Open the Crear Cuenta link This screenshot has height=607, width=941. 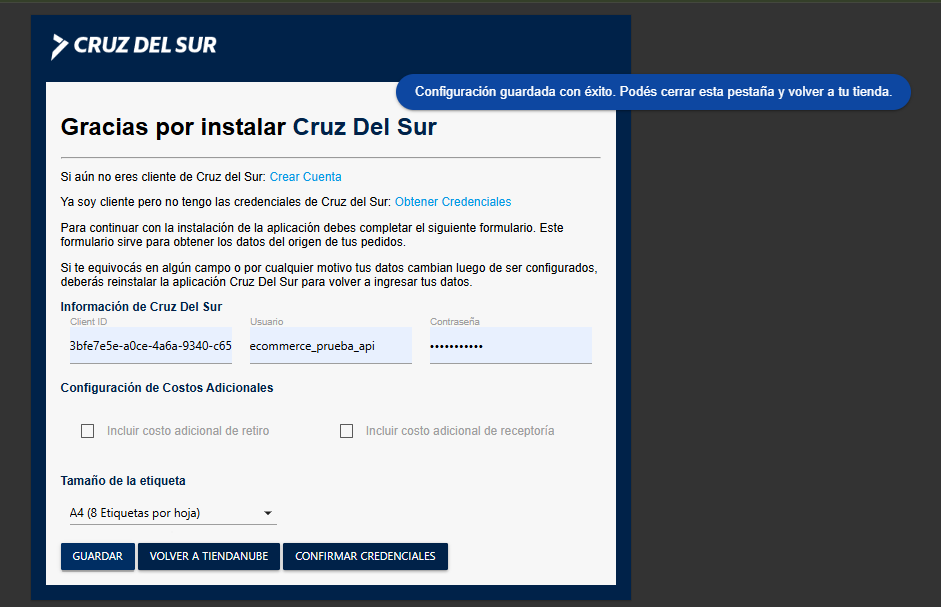pos(305,177)
